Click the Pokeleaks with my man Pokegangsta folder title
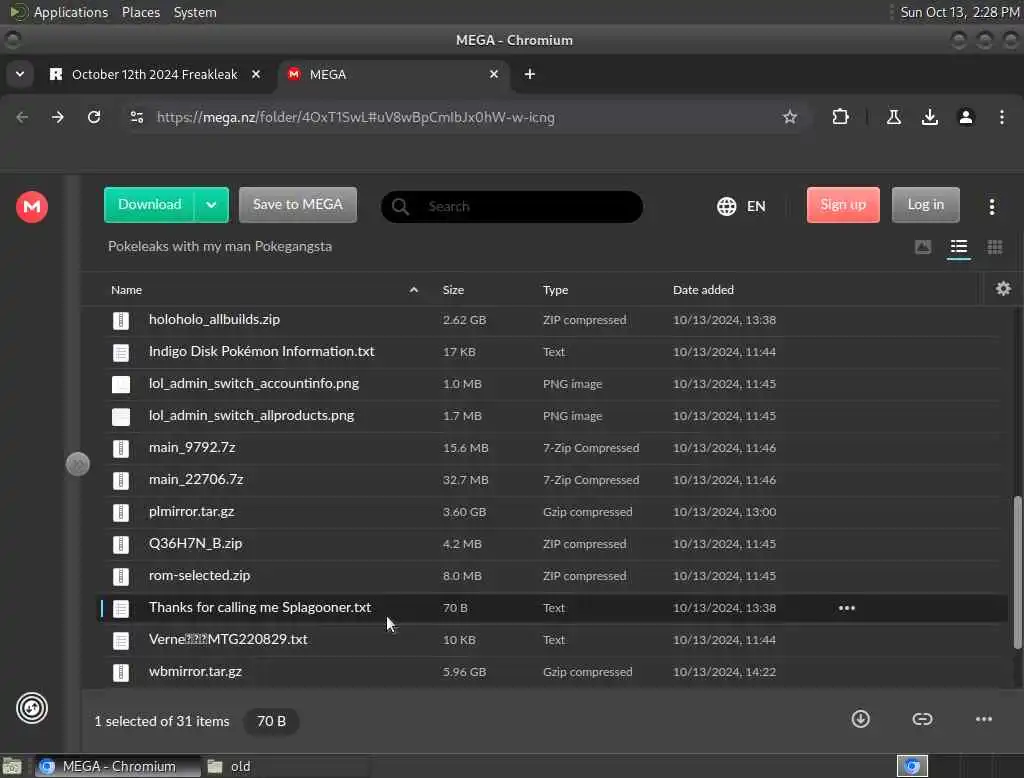 [220, 247]
